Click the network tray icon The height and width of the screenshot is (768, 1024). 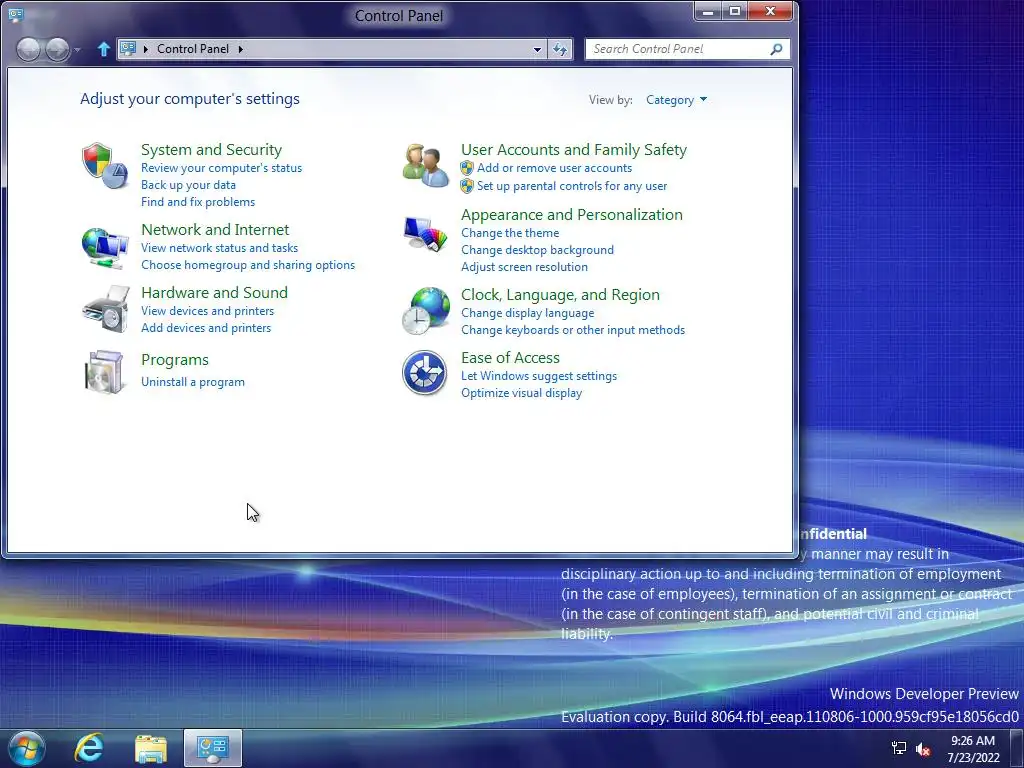[x=899, y=748]
